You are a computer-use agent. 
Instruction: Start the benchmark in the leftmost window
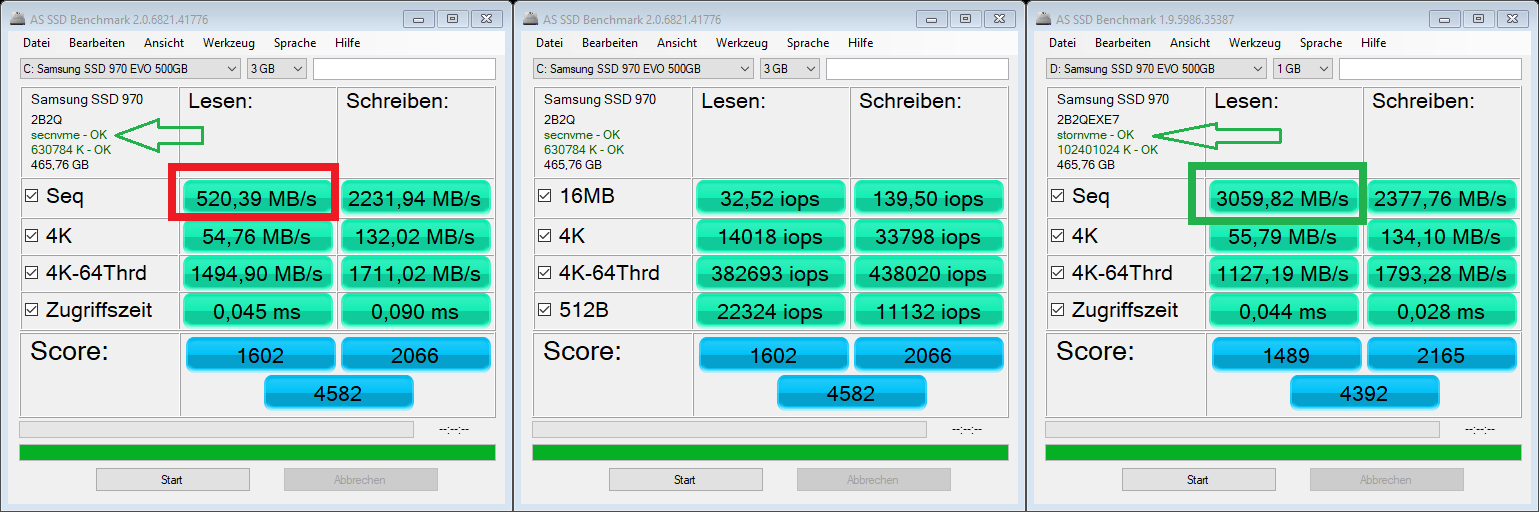(x=172, y=480)
